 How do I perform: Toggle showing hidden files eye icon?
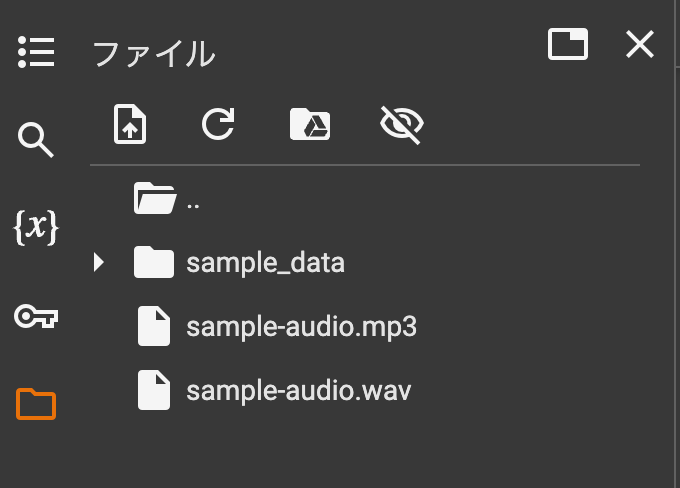(x=402, y=124)
